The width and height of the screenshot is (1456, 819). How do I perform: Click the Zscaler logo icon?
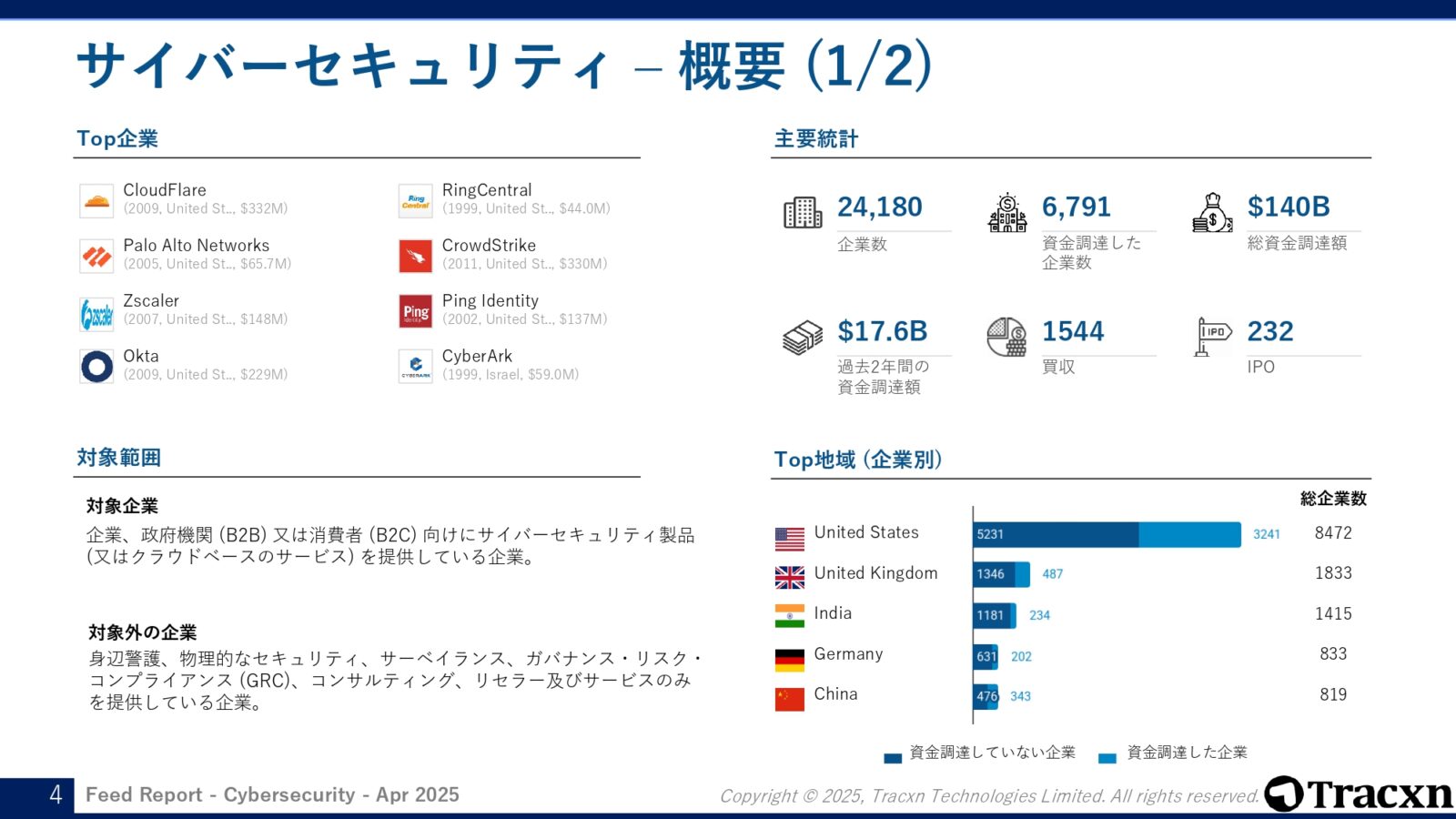96,314
